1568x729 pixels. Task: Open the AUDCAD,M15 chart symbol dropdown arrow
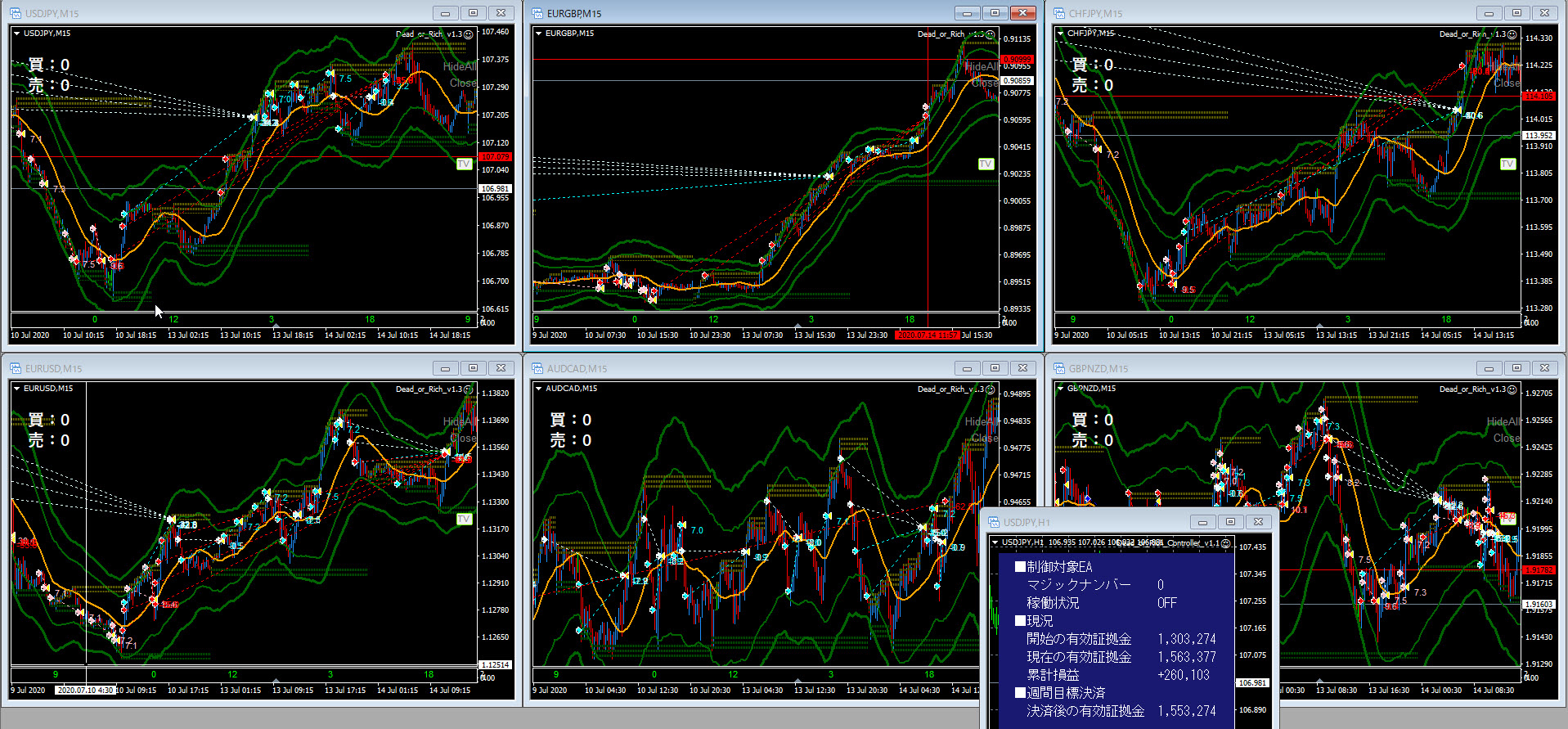538,389
